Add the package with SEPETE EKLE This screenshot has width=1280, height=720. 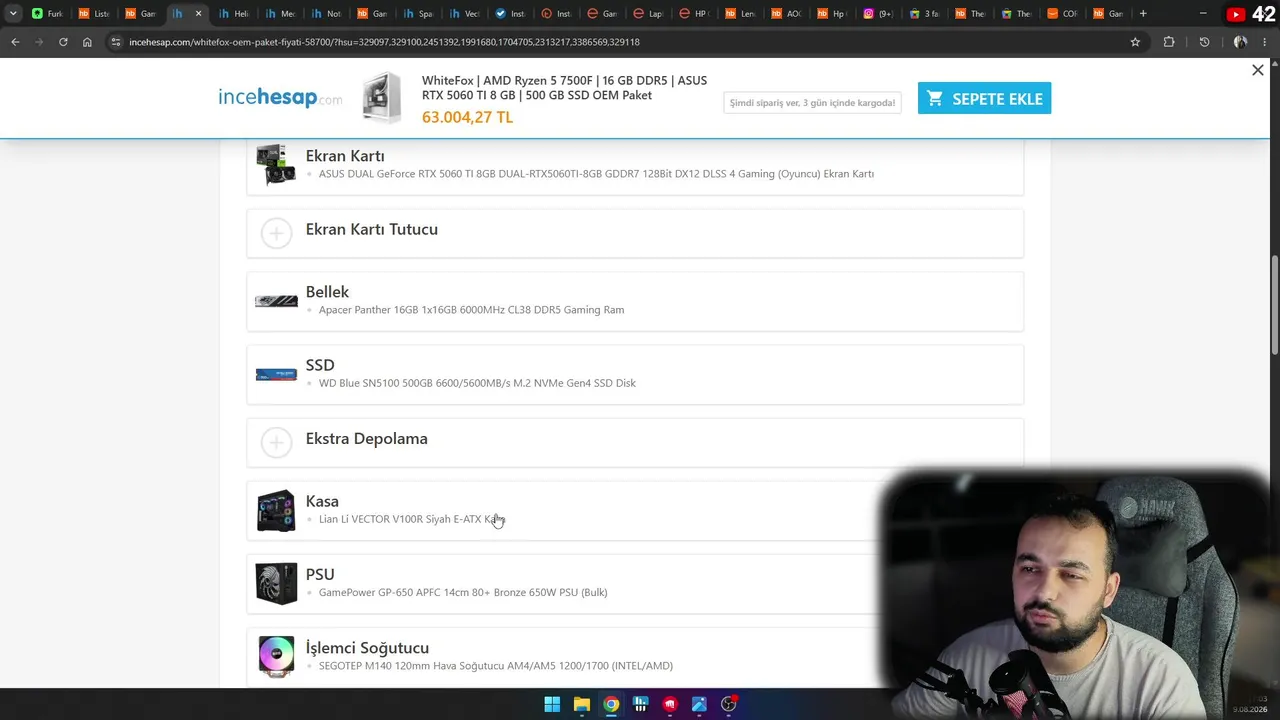coord(984,98)
